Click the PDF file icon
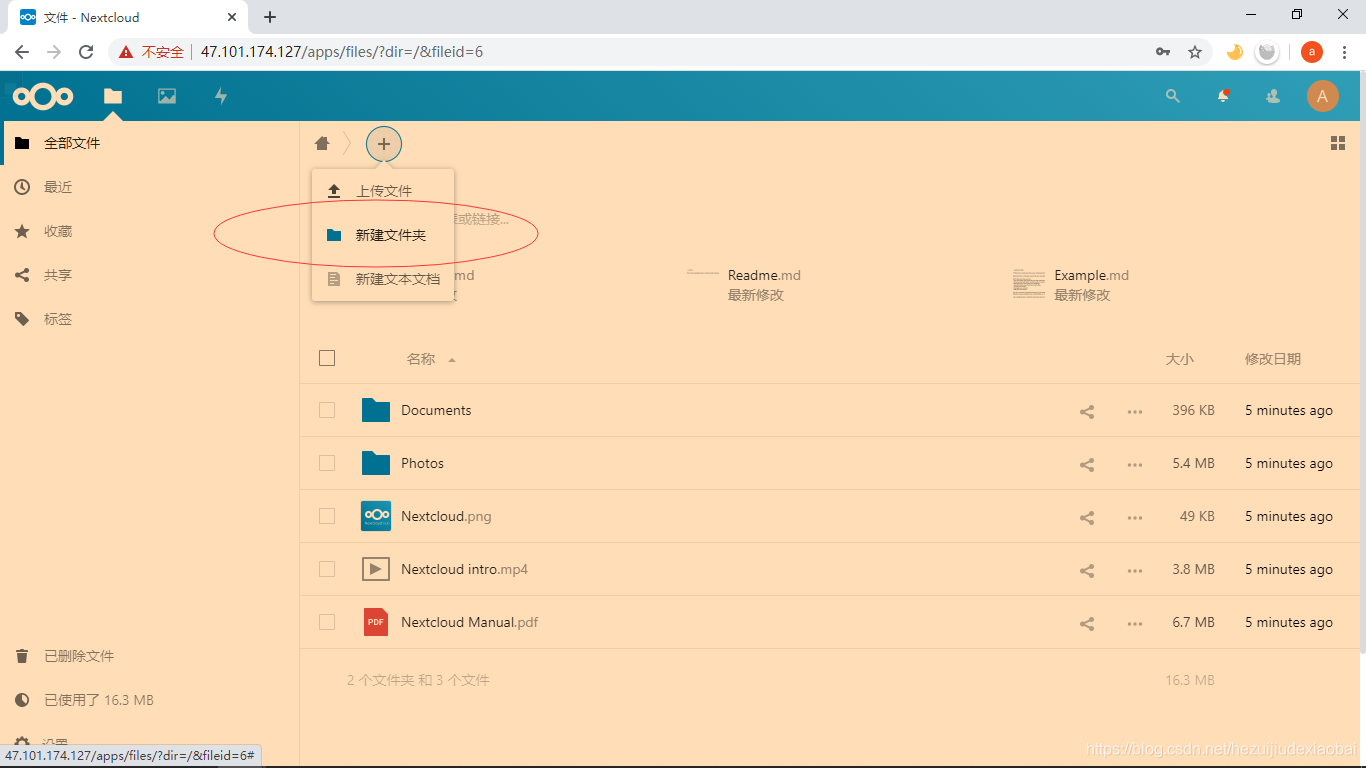 click(376, 622)
